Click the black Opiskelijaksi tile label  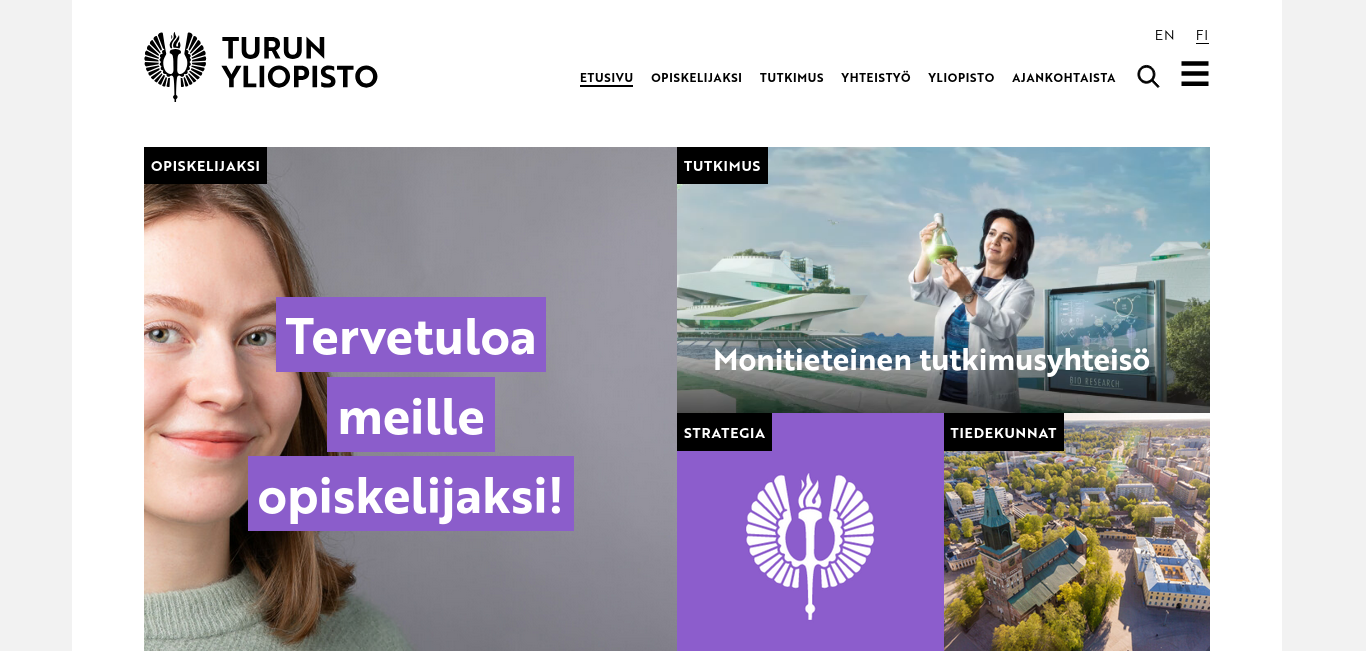(x=205, y=166)
